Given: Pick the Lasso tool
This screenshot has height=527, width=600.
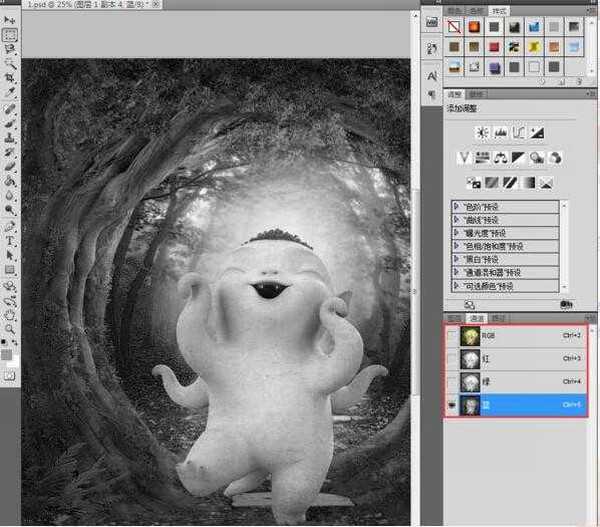Looking at the screenshot, I should click(10, 48).
